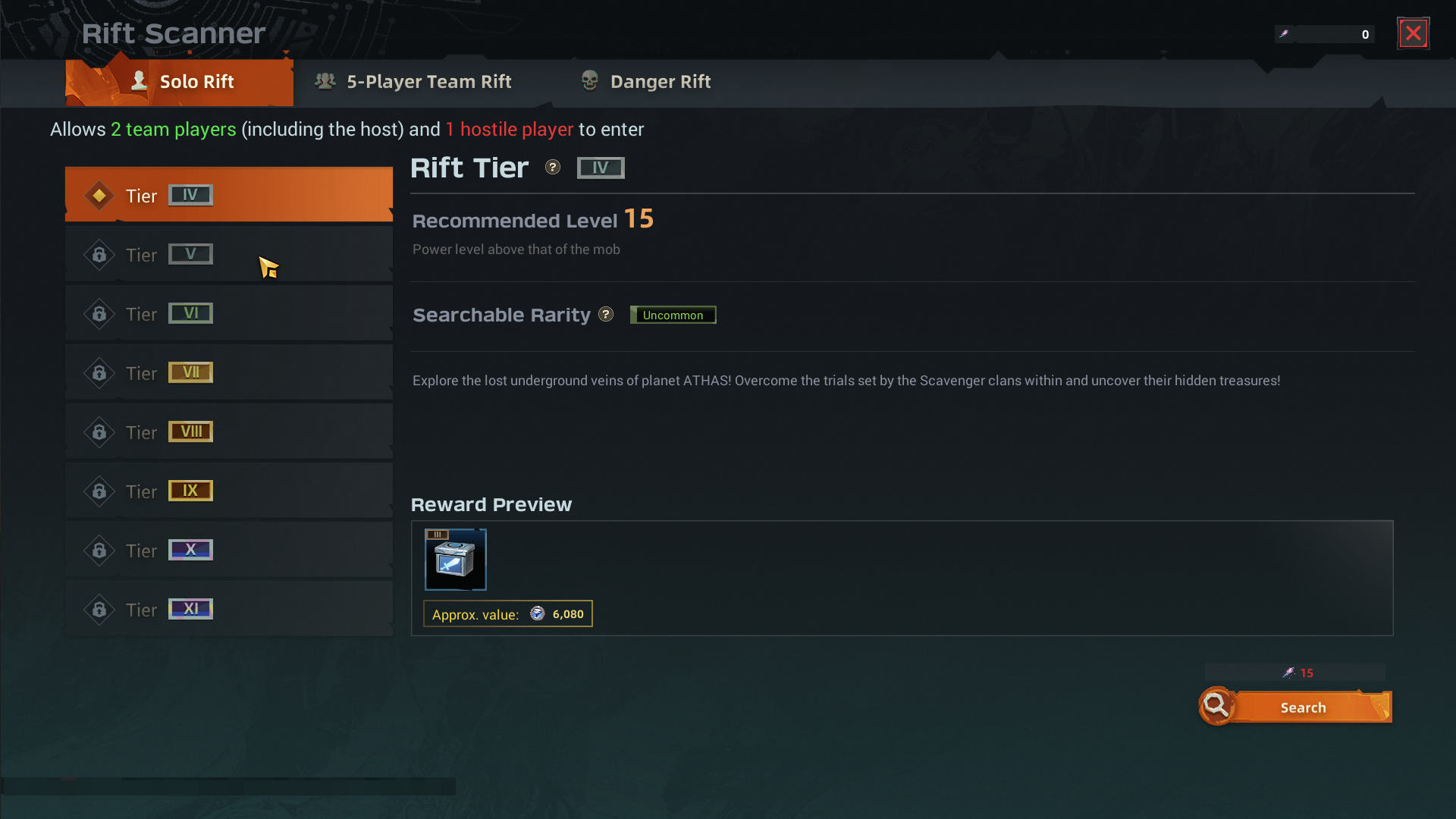Choose Tier X from the tier list
Viewport: 1456px width, 819px height.
pos(229,550)
